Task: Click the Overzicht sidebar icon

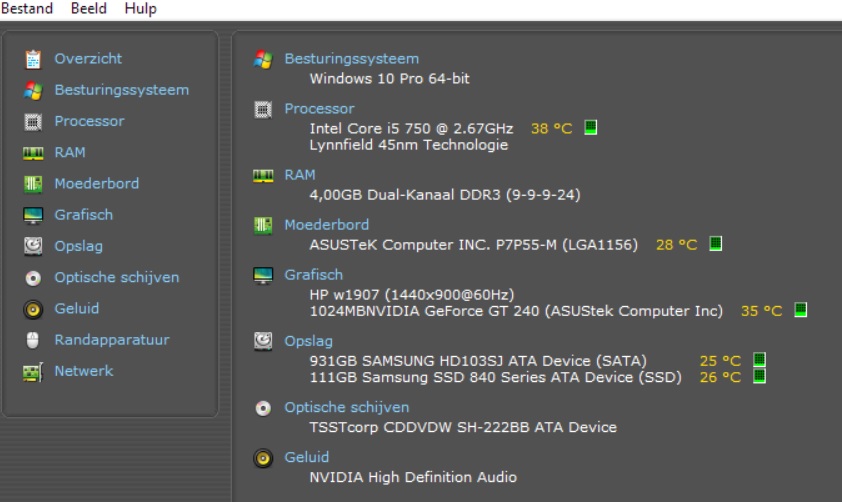Action: pyautogui.click(x=34, y=59)
